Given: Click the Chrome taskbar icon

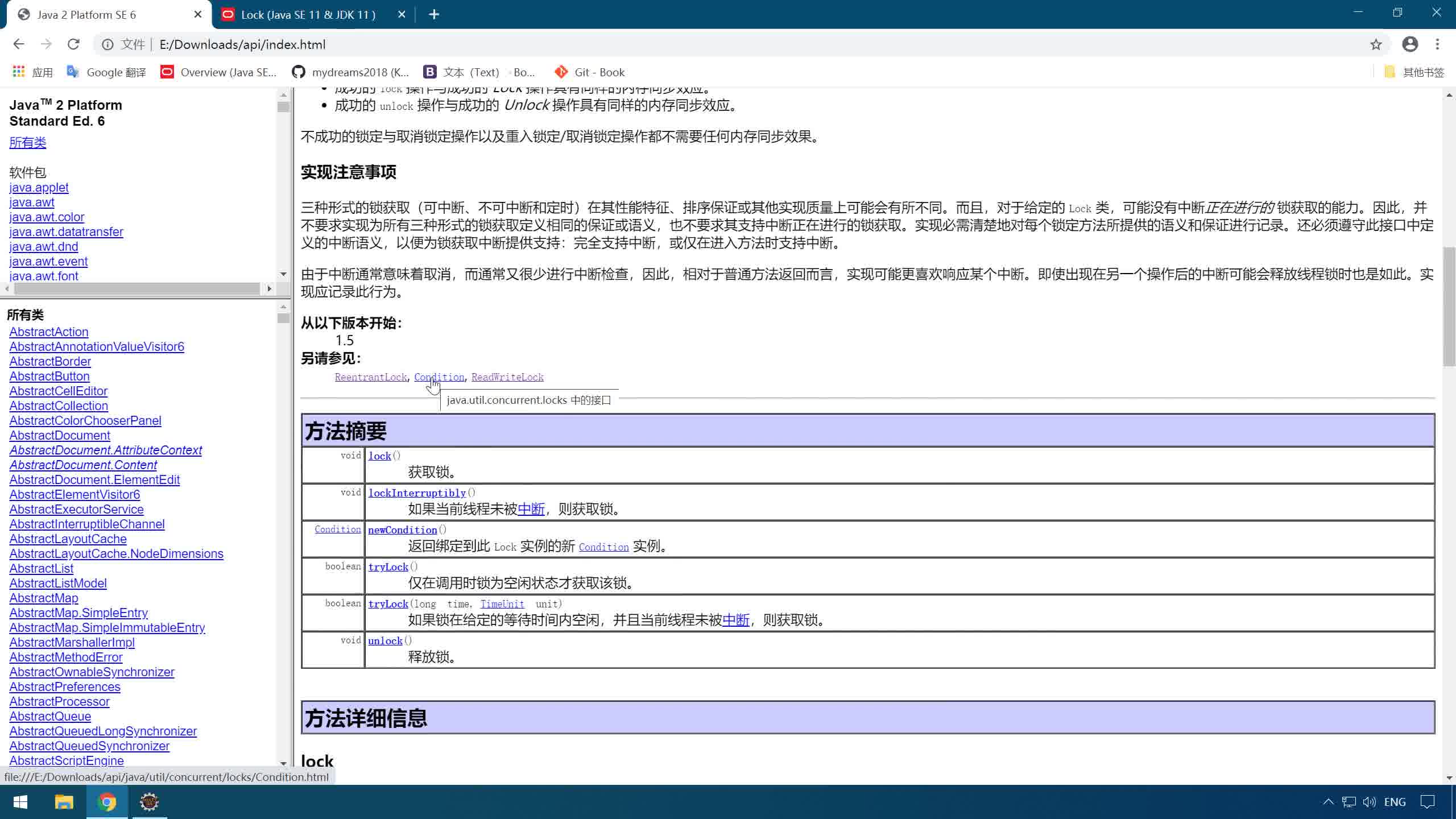Looking at the screenshot, I should click(107, 802).
